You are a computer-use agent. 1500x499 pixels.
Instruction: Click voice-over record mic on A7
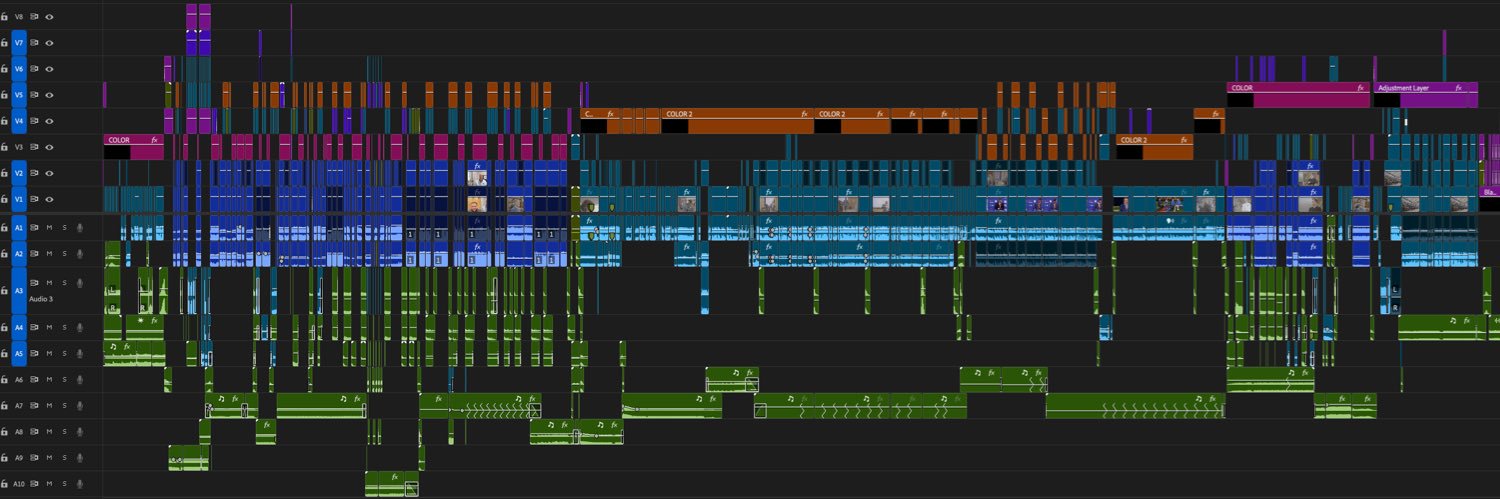[x=79, y=406]
